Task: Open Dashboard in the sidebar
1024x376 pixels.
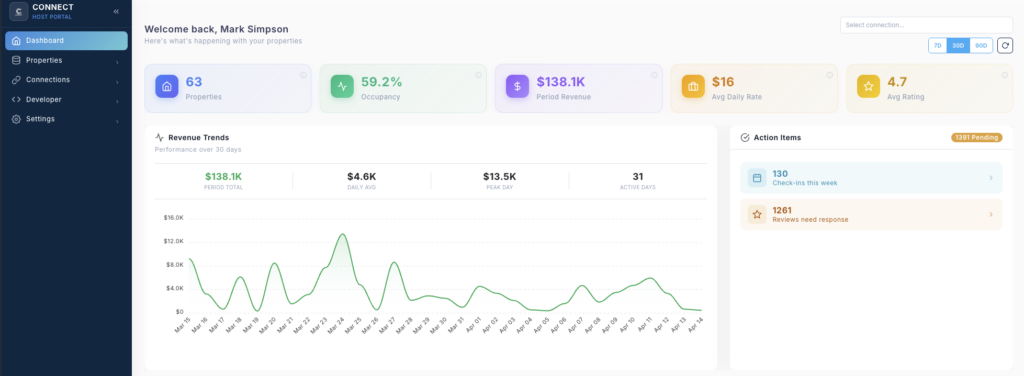Action: [66, 40]
